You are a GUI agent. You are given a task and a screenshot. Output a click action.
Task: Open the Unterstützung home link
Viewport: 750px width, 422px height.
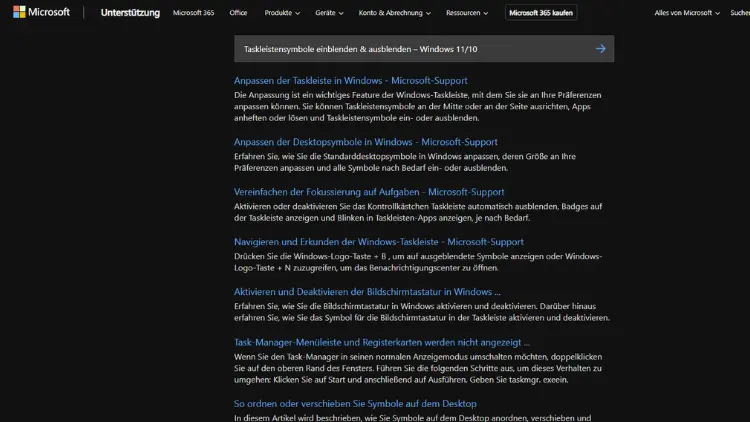tap(130, 13)
